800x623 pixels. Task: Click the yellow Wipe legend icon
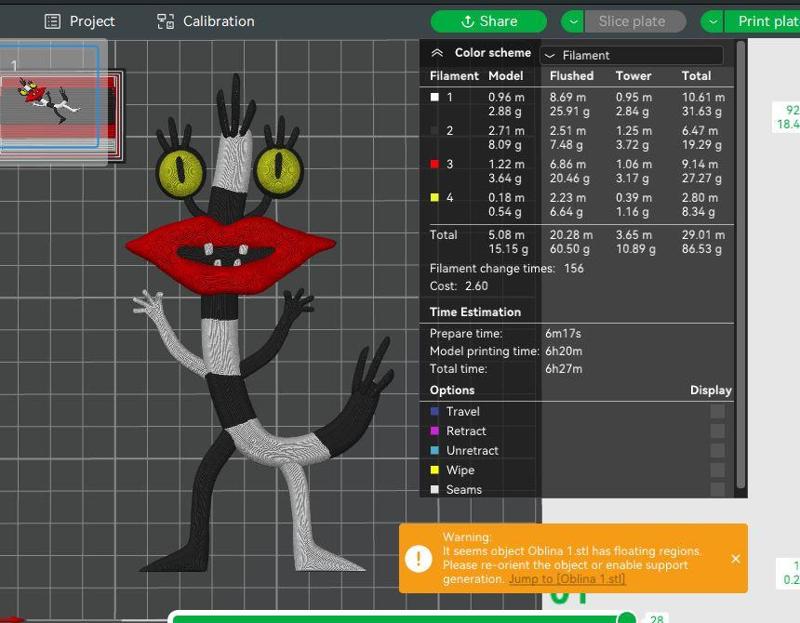click(x=435, y=470)
